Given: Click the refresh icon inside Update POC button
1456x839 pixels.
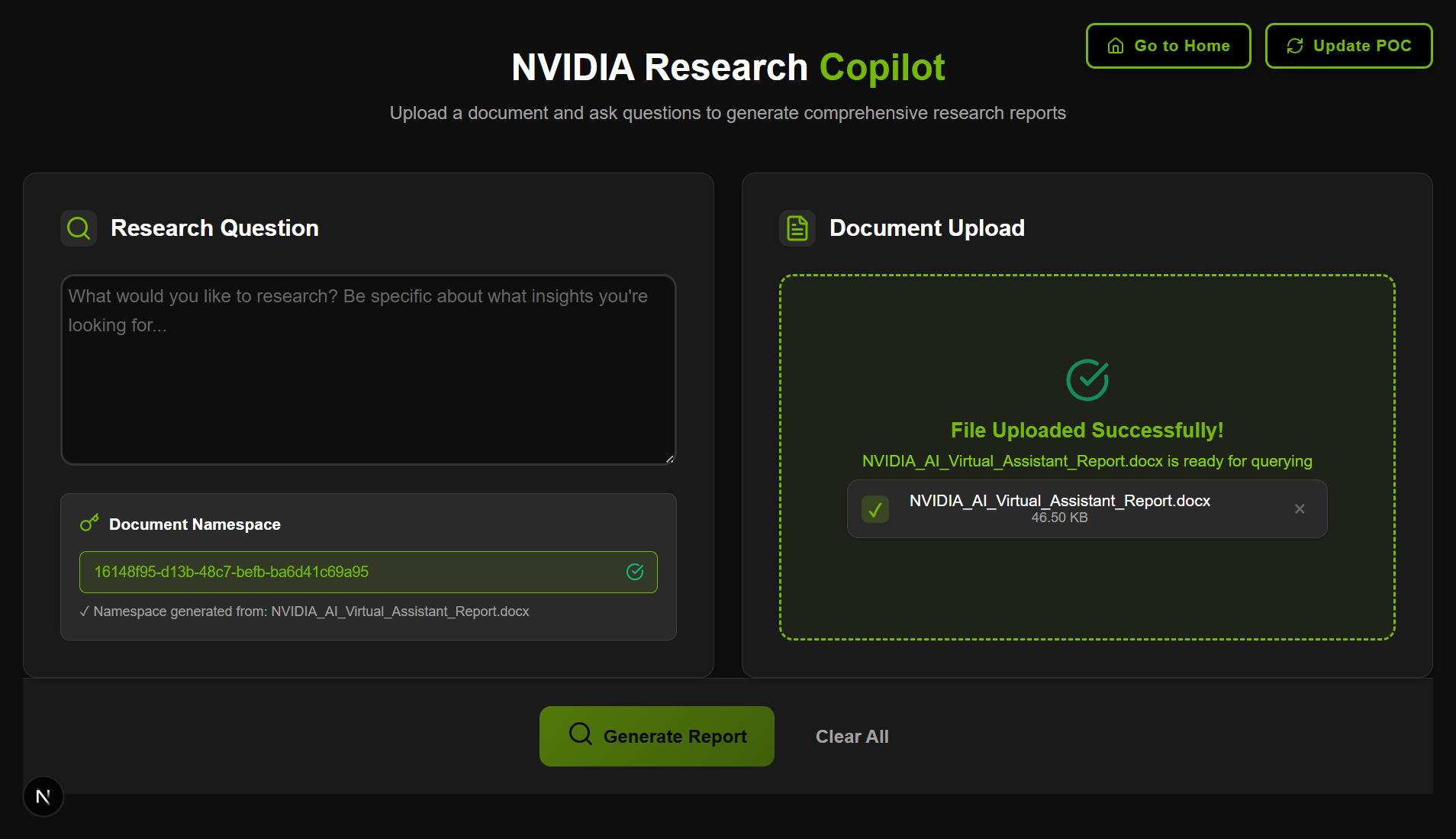Looking at the screenshot, I should tap(1295, 46).
